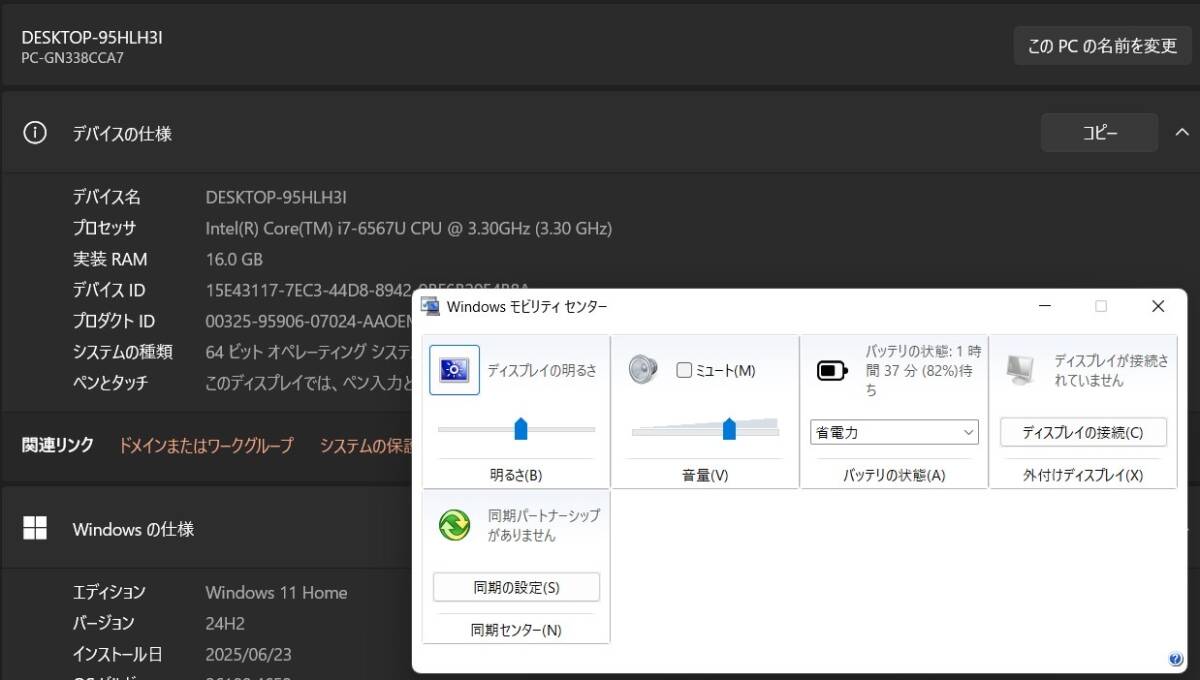Click the Windows の仕様 section header
1200x680 pixels.
pos(133,529)
